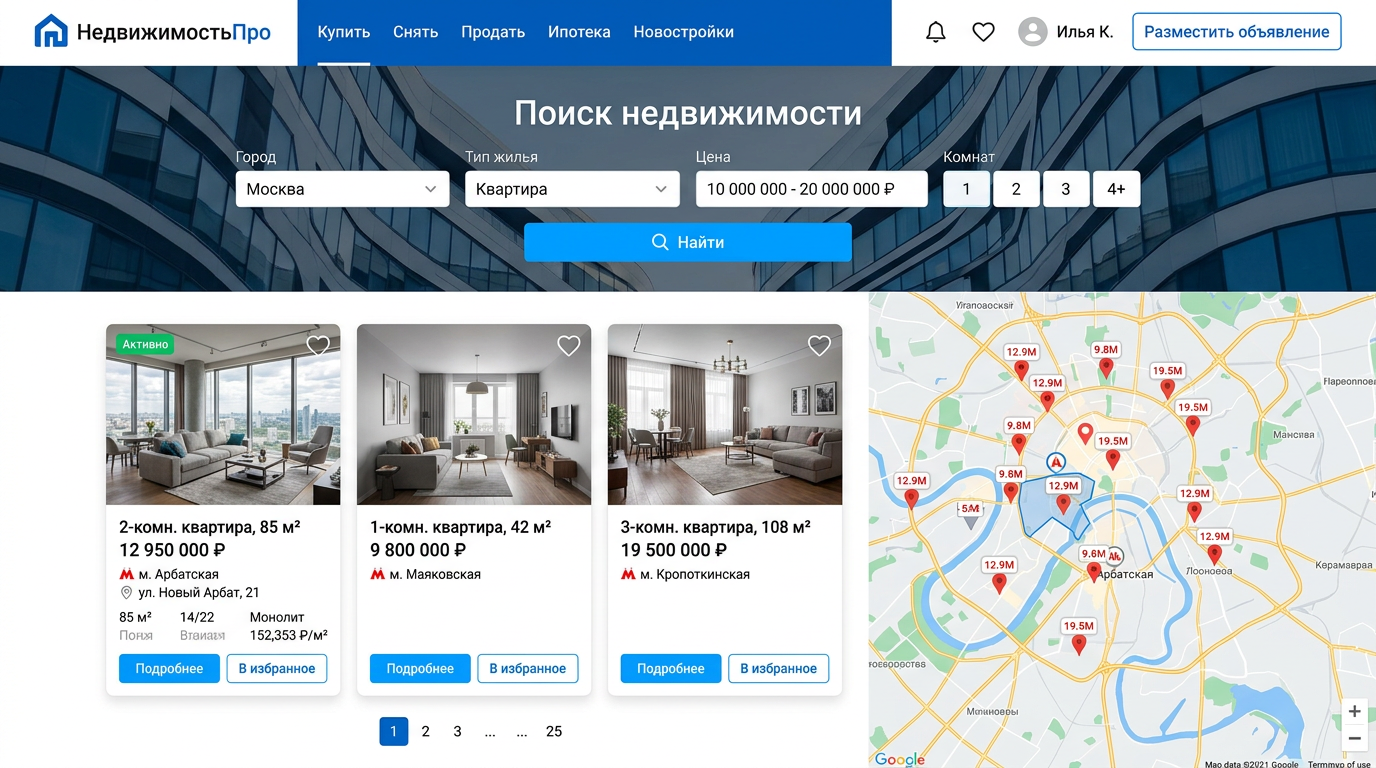This screenshot has height=768, width=1376.
Task: Open favorites via the header heart icon
Action: point(983,32)
